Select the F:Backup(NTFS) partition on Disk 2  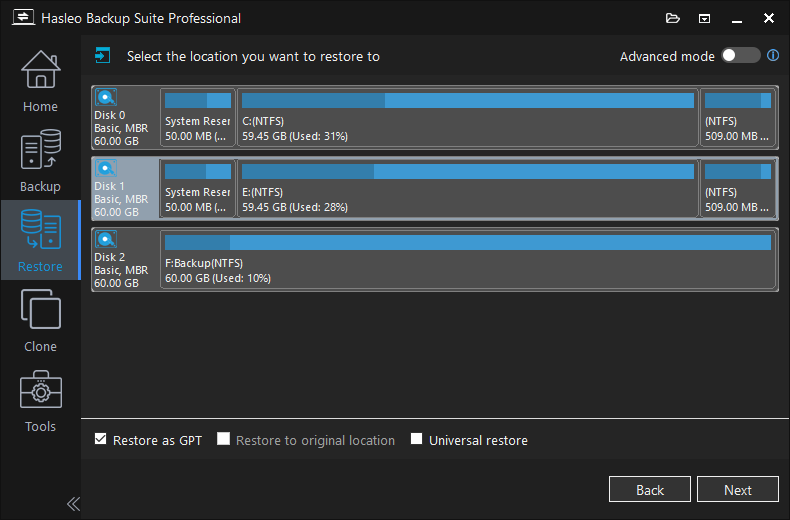pos(468,259)
